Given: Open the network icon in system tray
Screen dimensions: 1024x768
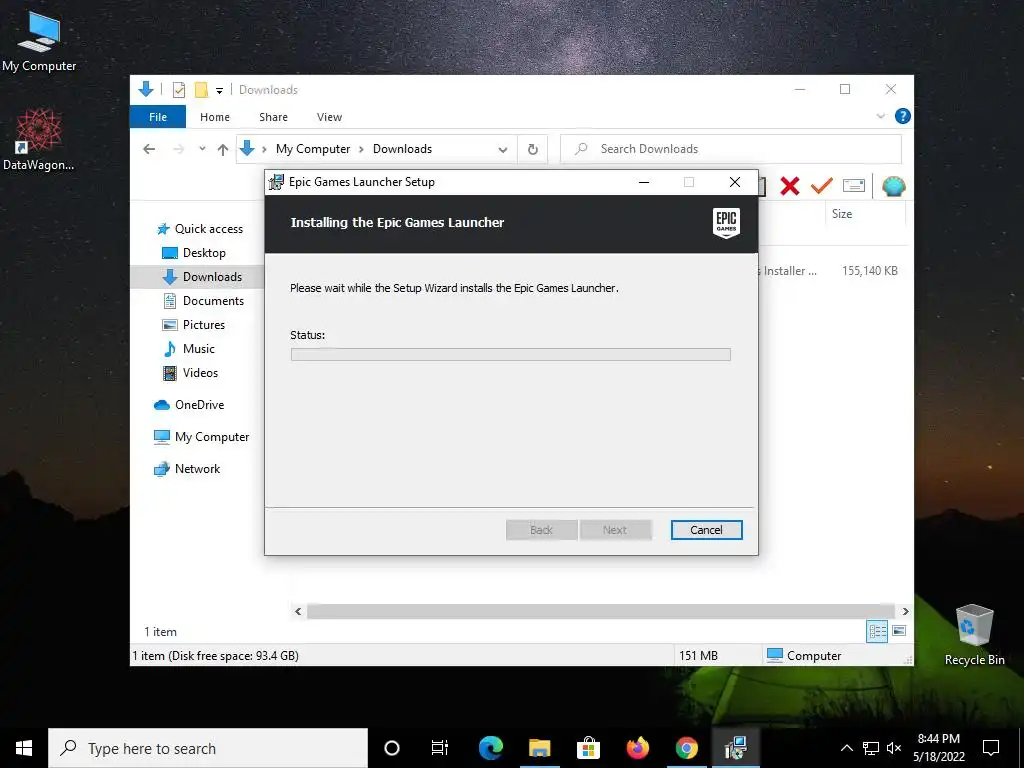Looking at the screenshot, I should click(x=871, y=748).
